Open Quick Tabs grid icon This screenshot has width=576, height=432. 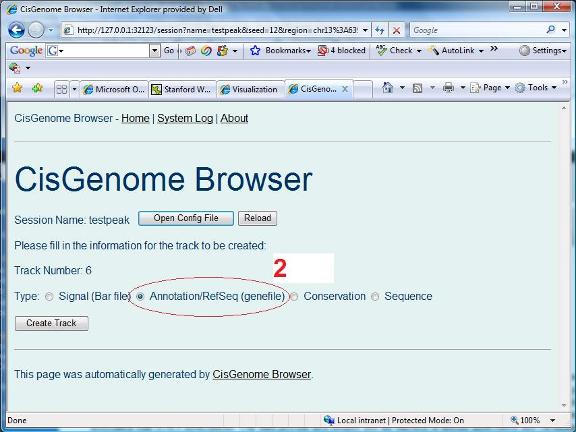click(x=62, y=89)
